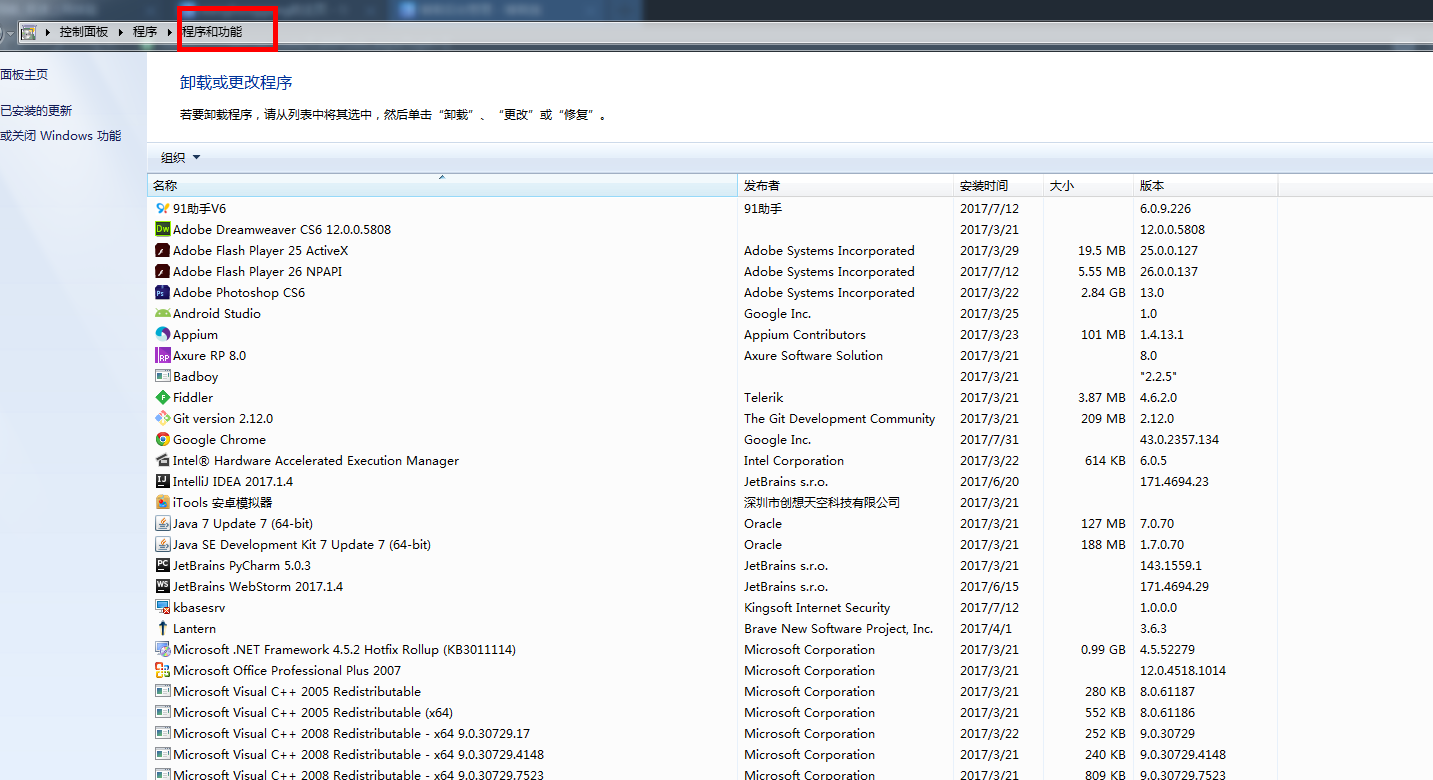
Task: Open the 已安装的更新 link
Action: 36,111
